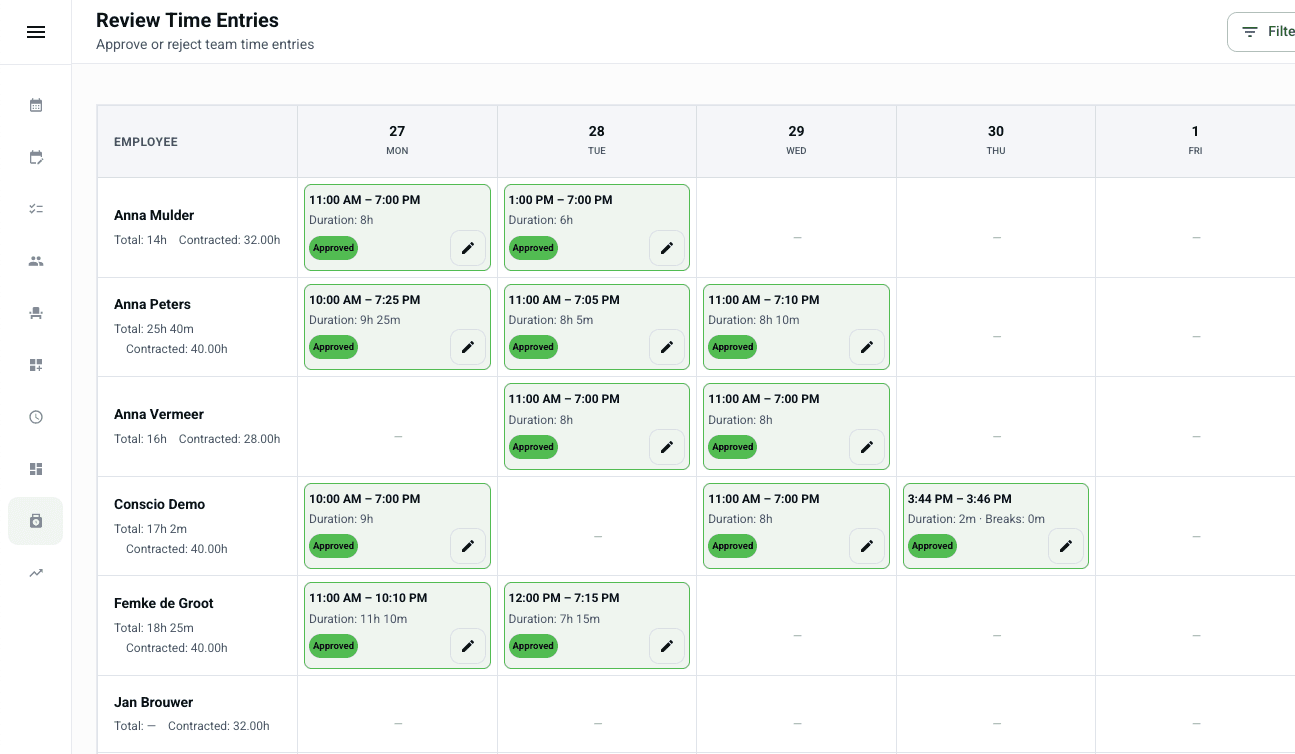Click Approved badge on Anna Mulder's Monday entry
1295x754 pixels.
pyautogui.click(x=333, y=248)
